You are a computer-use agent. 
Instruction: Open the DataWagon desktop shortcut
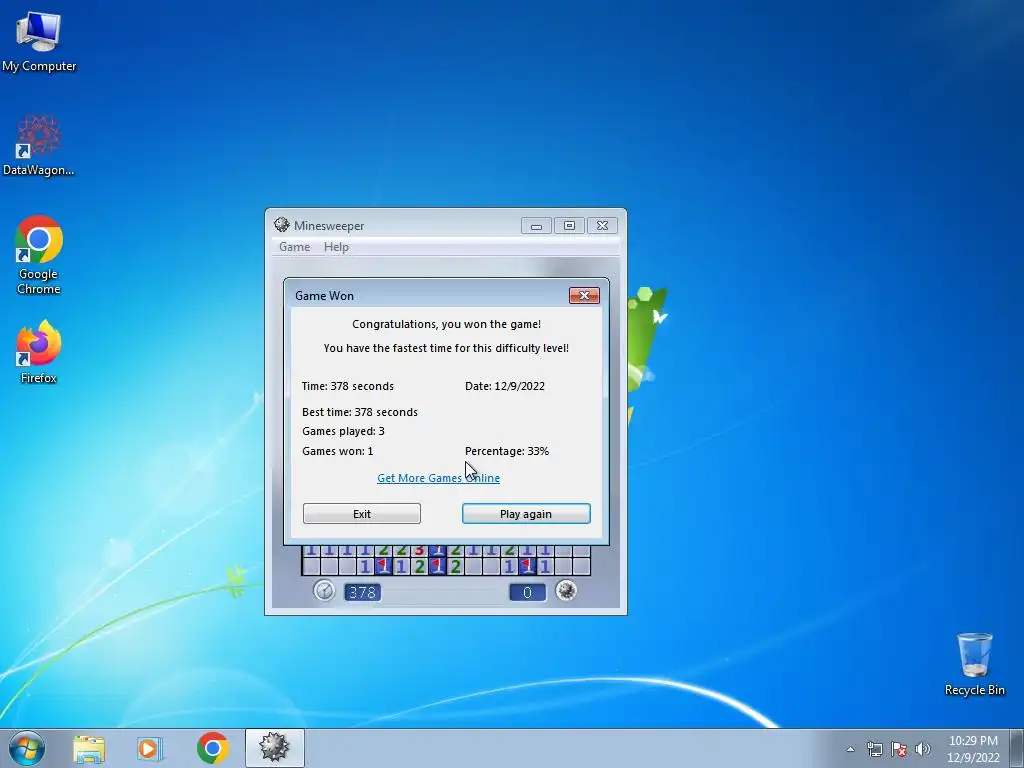[39, 145]
